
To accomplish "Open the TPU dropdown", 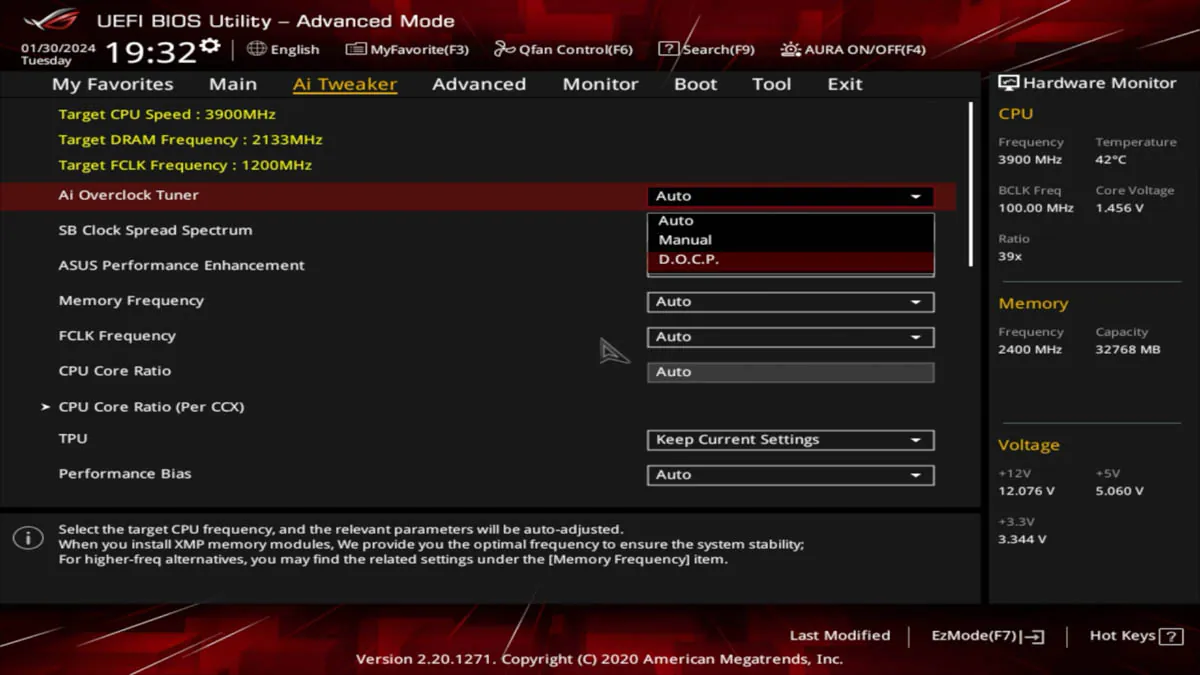I will coord(790,440).
